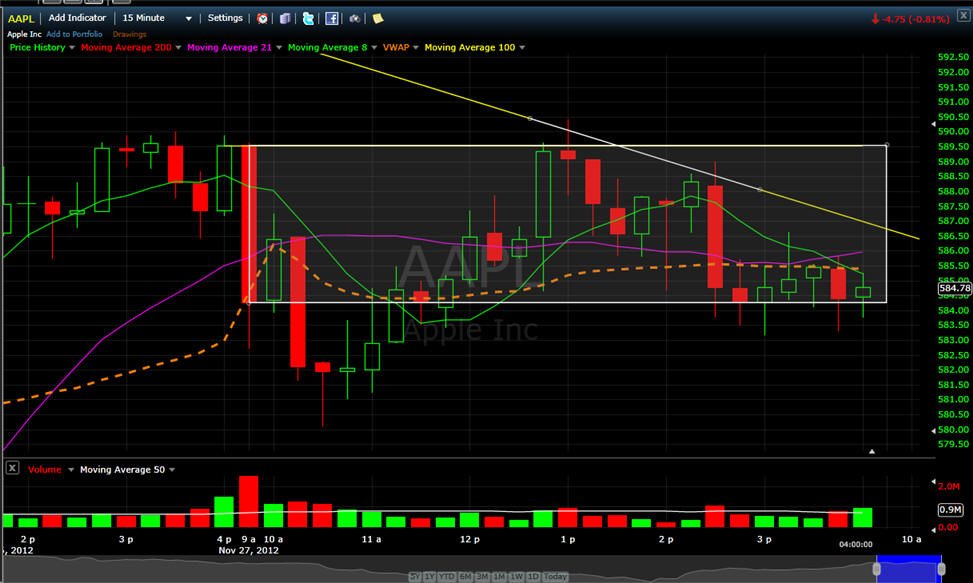
Task: Click the -4.75 (-0.81%) price change
Action: pos(910,19)
